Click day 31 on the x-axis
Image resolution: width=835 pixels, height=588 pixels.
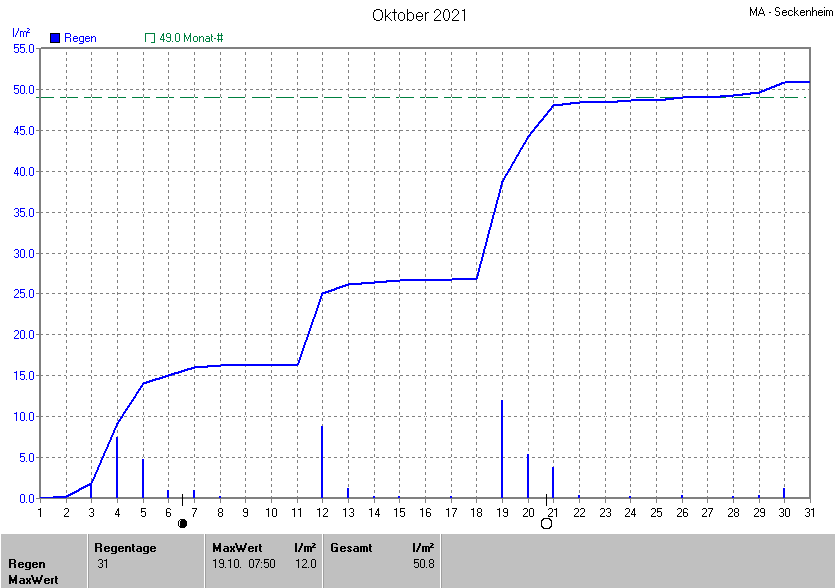click(810, 513)
